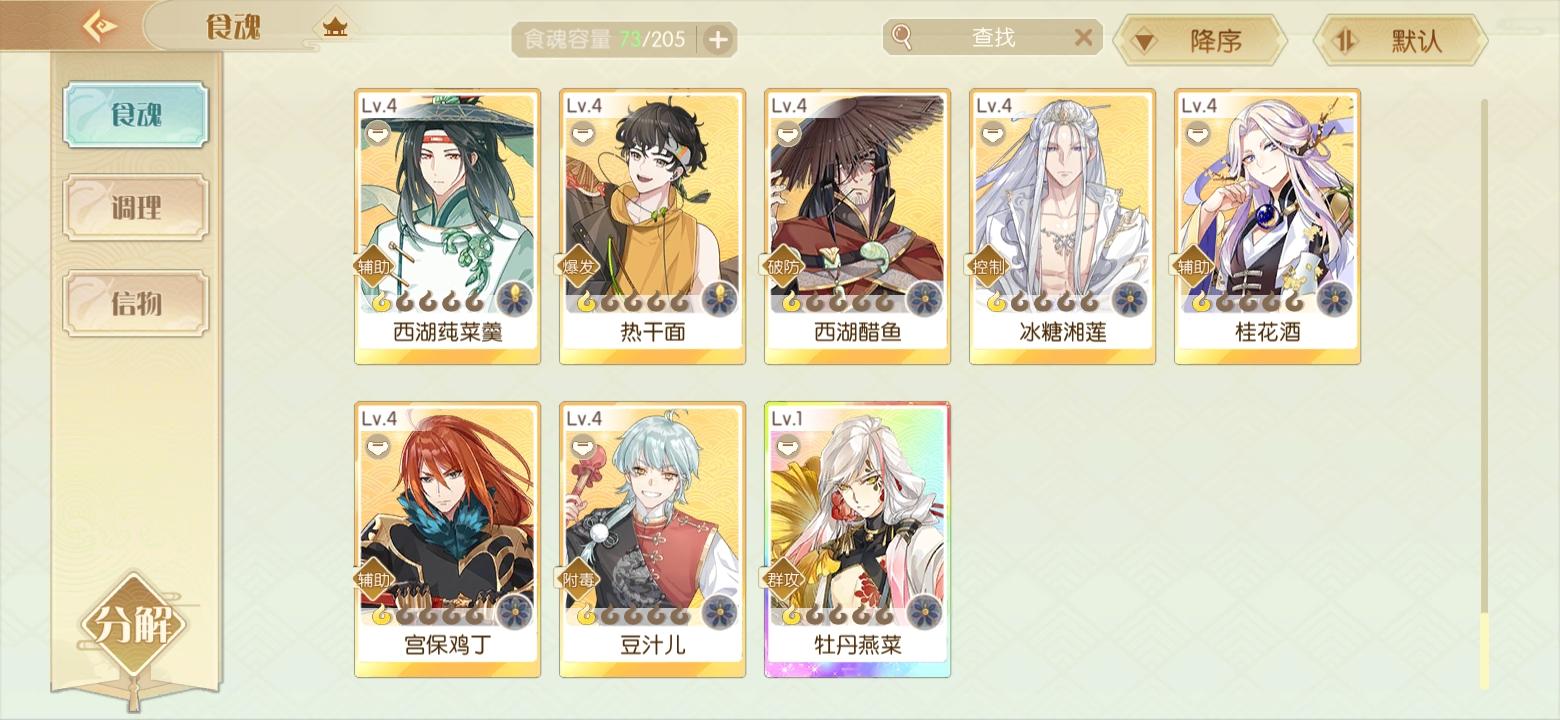Tap flower badge on 牡丹燕菜 card
This screenshot has height=720, width=1560.
point(924,611)
